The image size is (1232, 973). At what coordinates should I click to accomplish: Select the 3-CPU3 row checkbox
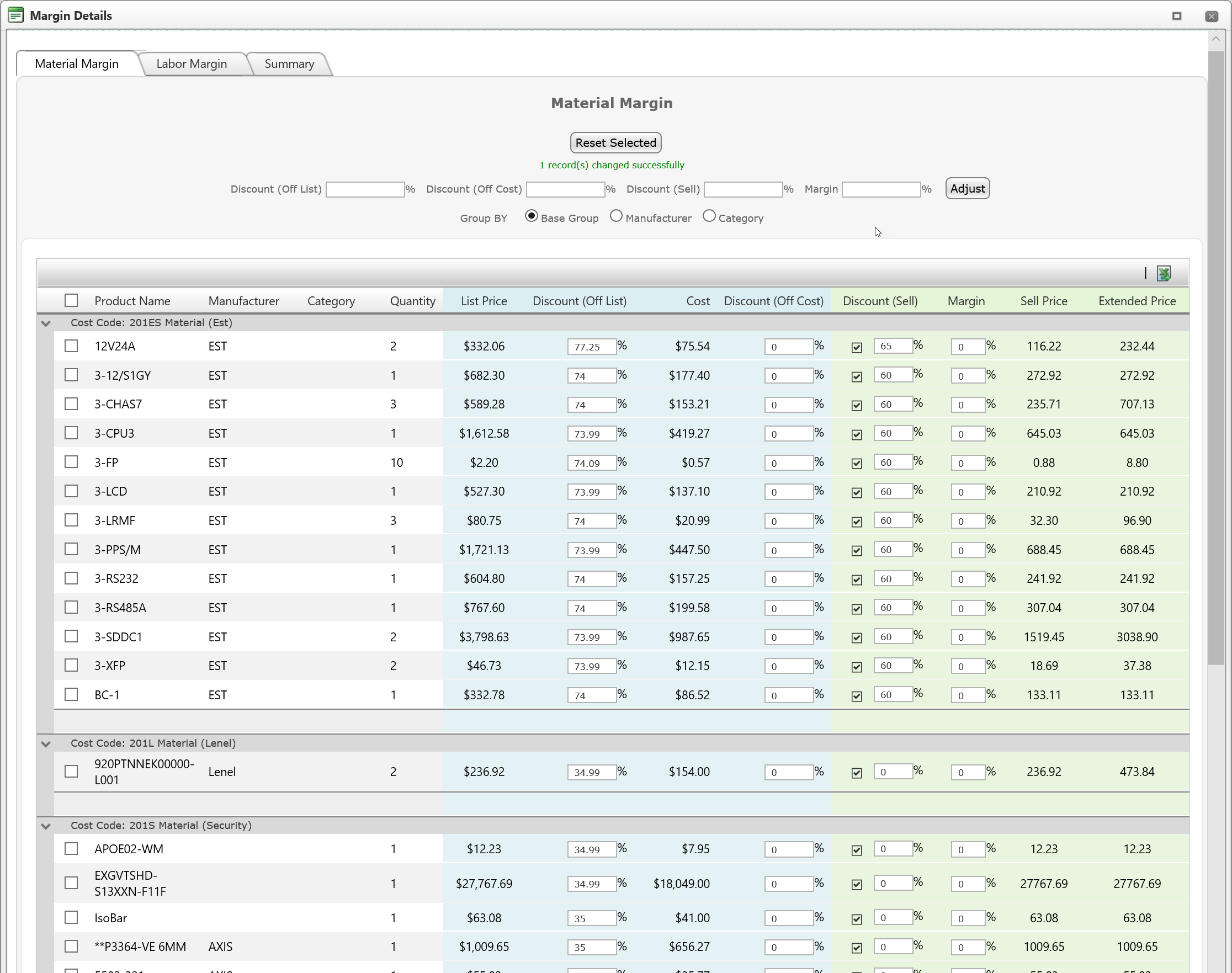click(71, 433)
